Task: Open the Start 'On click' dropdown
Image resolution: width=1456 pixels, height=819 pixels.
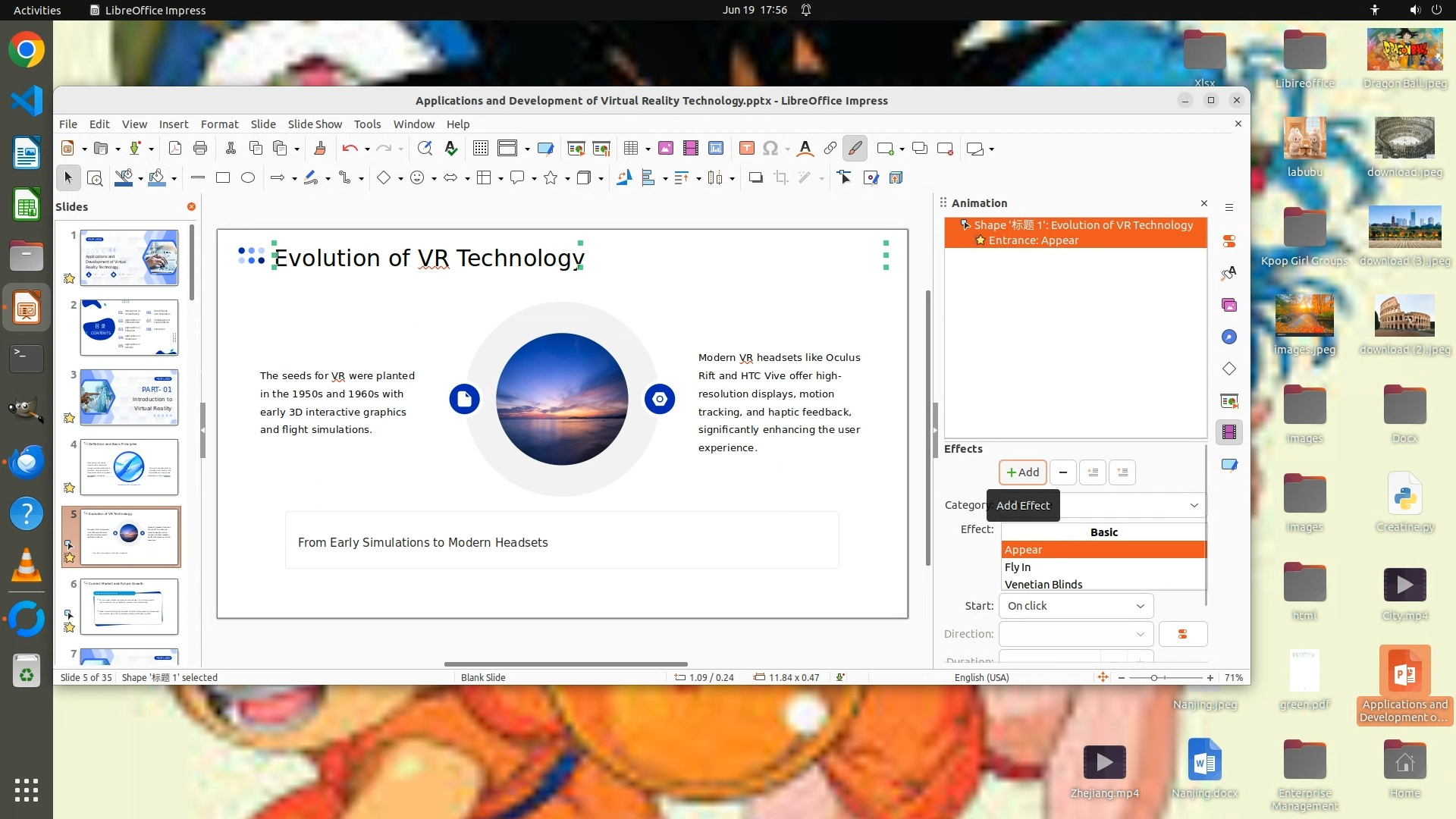Action: coord(1075,606)
